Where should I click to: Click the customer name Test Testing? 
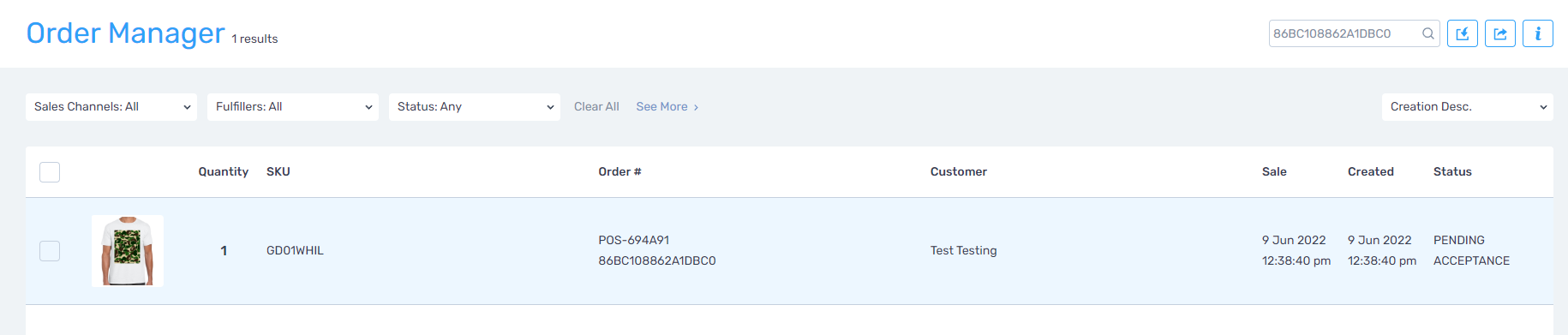(x=964, y=250)
